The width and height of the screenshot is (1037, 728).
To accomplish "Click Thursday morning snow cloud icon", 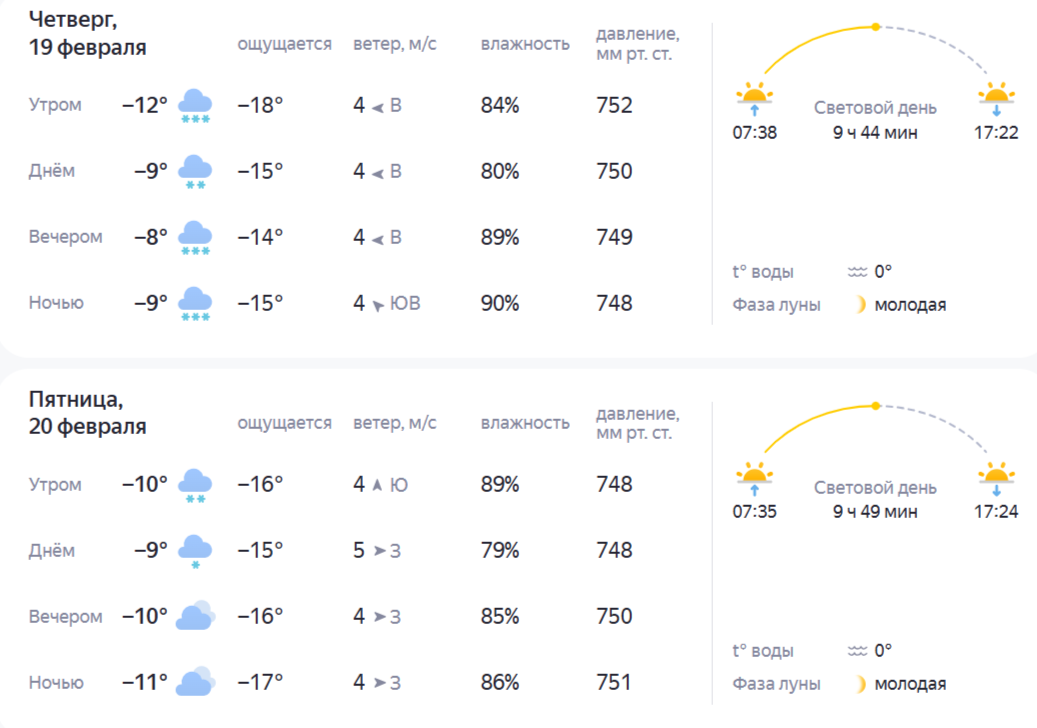I will pyautogui.click(x=195, y=105).
